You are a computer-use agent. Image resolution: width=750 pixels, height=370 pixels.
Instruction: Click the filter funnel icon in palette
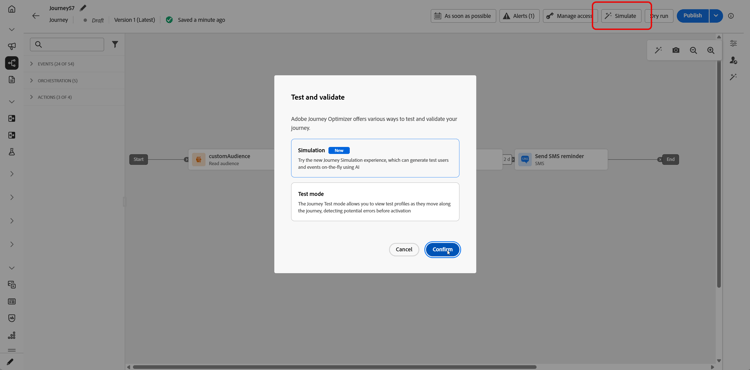tap(115, 44)
